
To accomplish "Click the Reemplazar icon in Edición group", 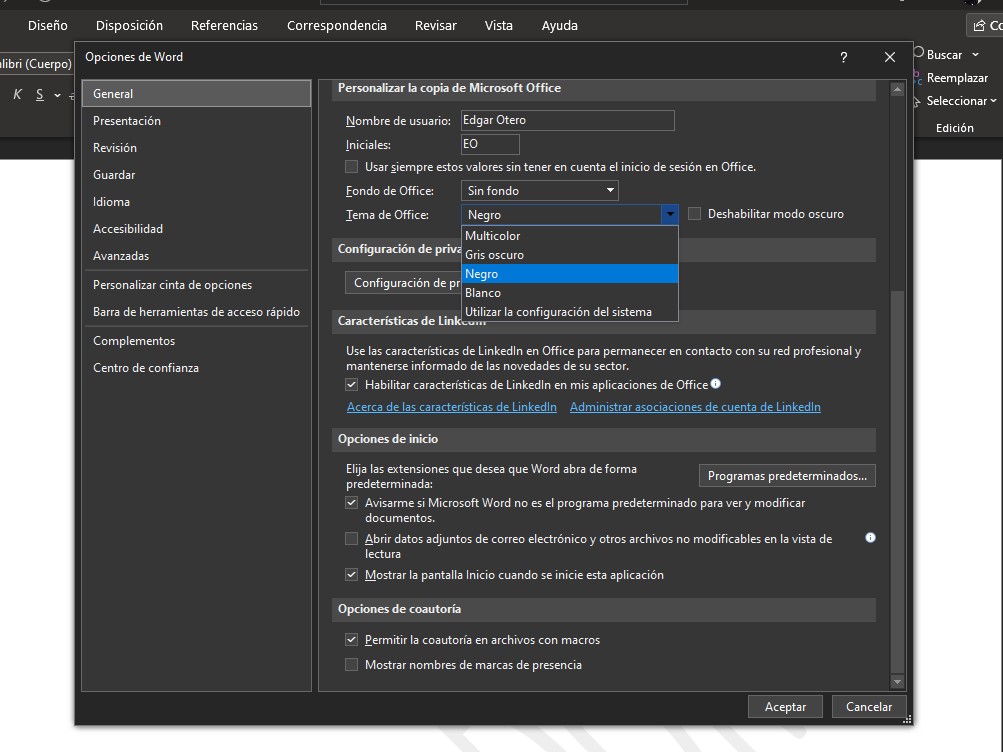I will 918,78.
